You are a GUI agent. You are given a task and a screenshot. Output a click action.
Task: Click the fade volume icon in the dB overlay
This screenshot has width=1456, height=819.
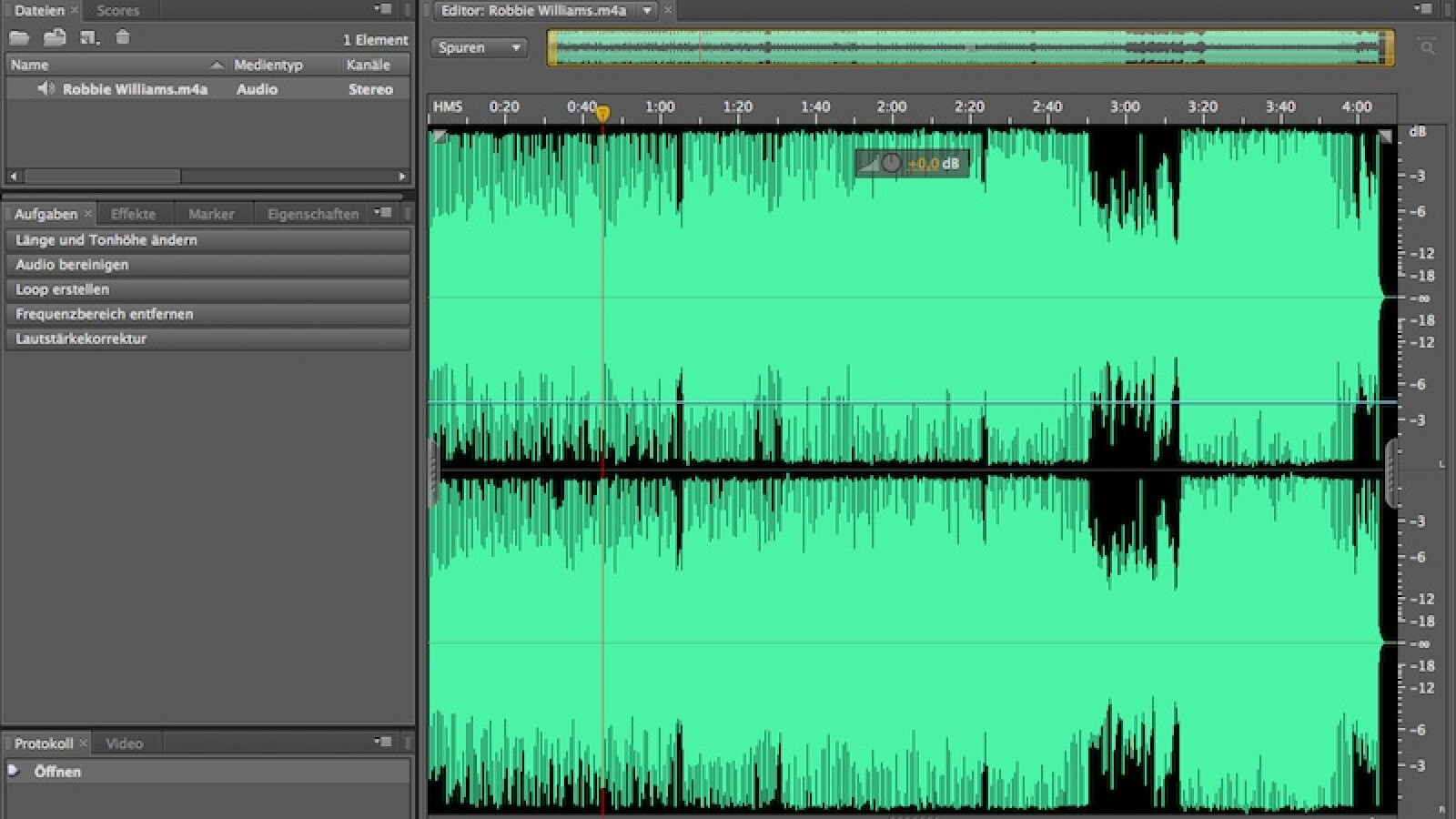click(x=869, y=165)
